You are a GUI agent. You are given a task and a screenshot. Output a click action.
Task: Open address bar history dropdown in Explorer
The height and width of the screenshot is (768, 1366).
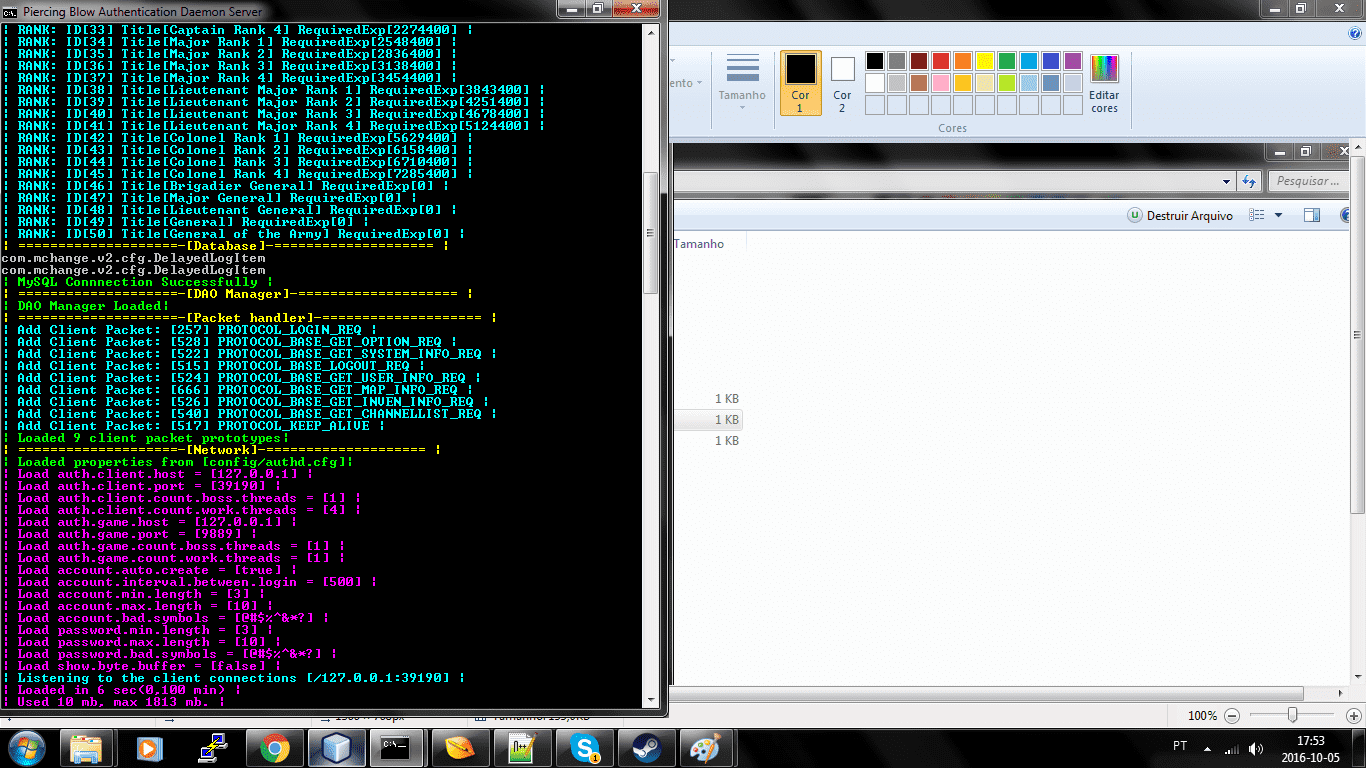1227,182
